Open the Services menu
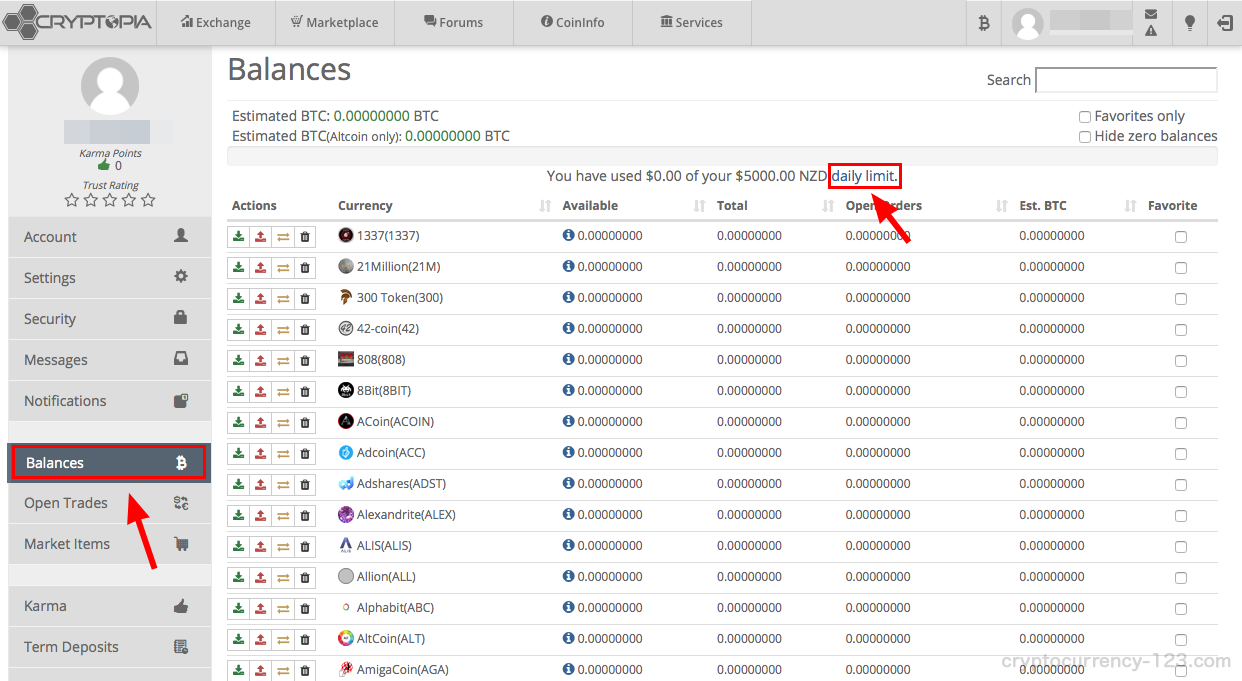The height and width of the screenshot is (681, 1242). (692, 23)
